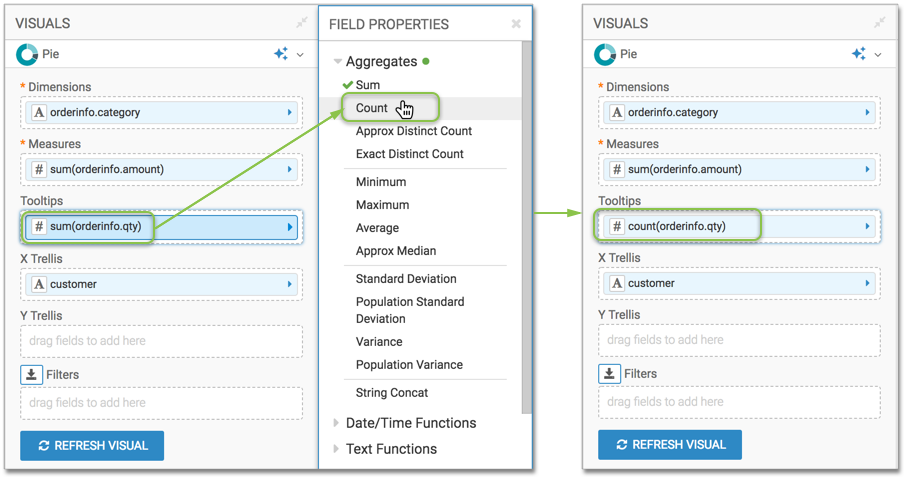Viewport: 904px width, 479px height.
Task: Click the pin icon beside left VISUALS title
Action: pos(301,22)
